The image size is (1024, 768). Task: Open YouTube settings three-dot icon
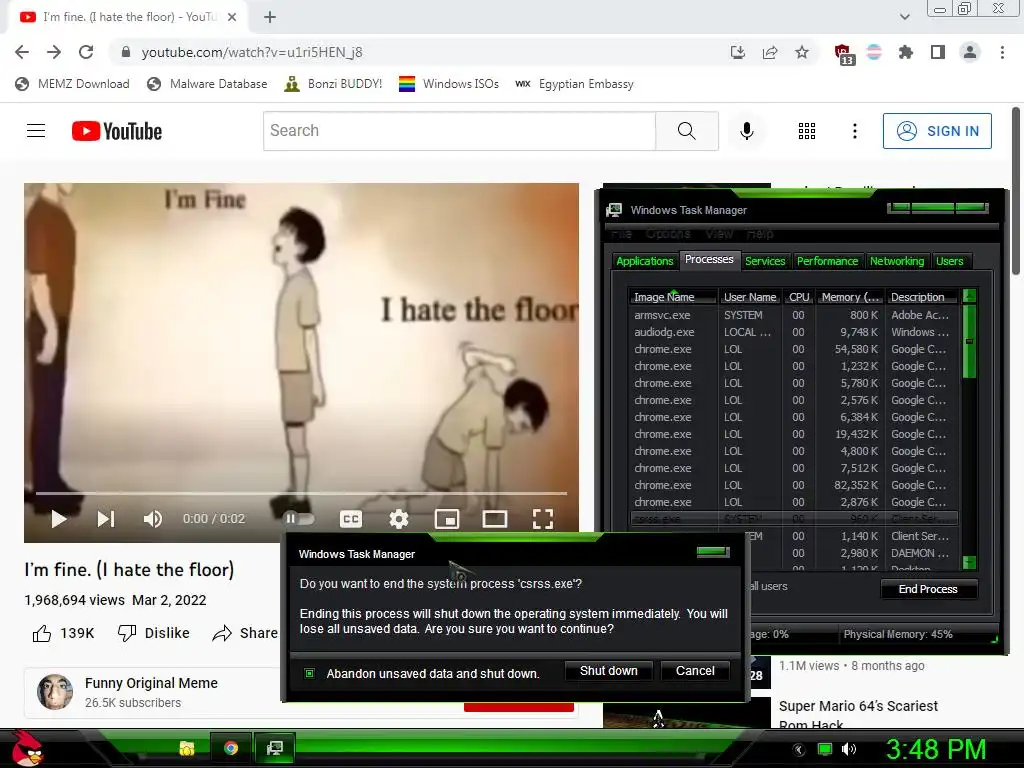pos(854,131)
